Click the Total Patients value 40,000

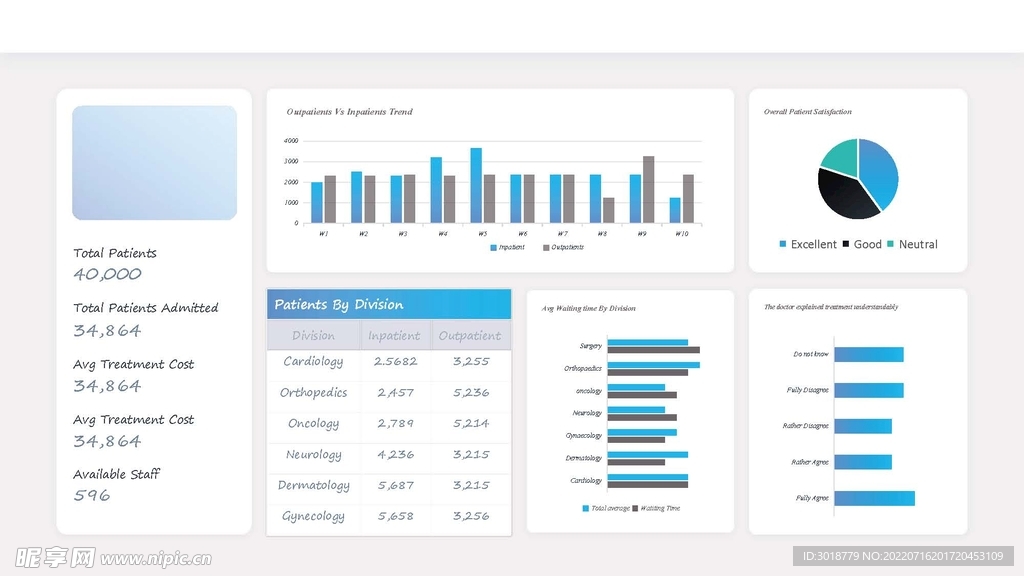coord(107,274)
